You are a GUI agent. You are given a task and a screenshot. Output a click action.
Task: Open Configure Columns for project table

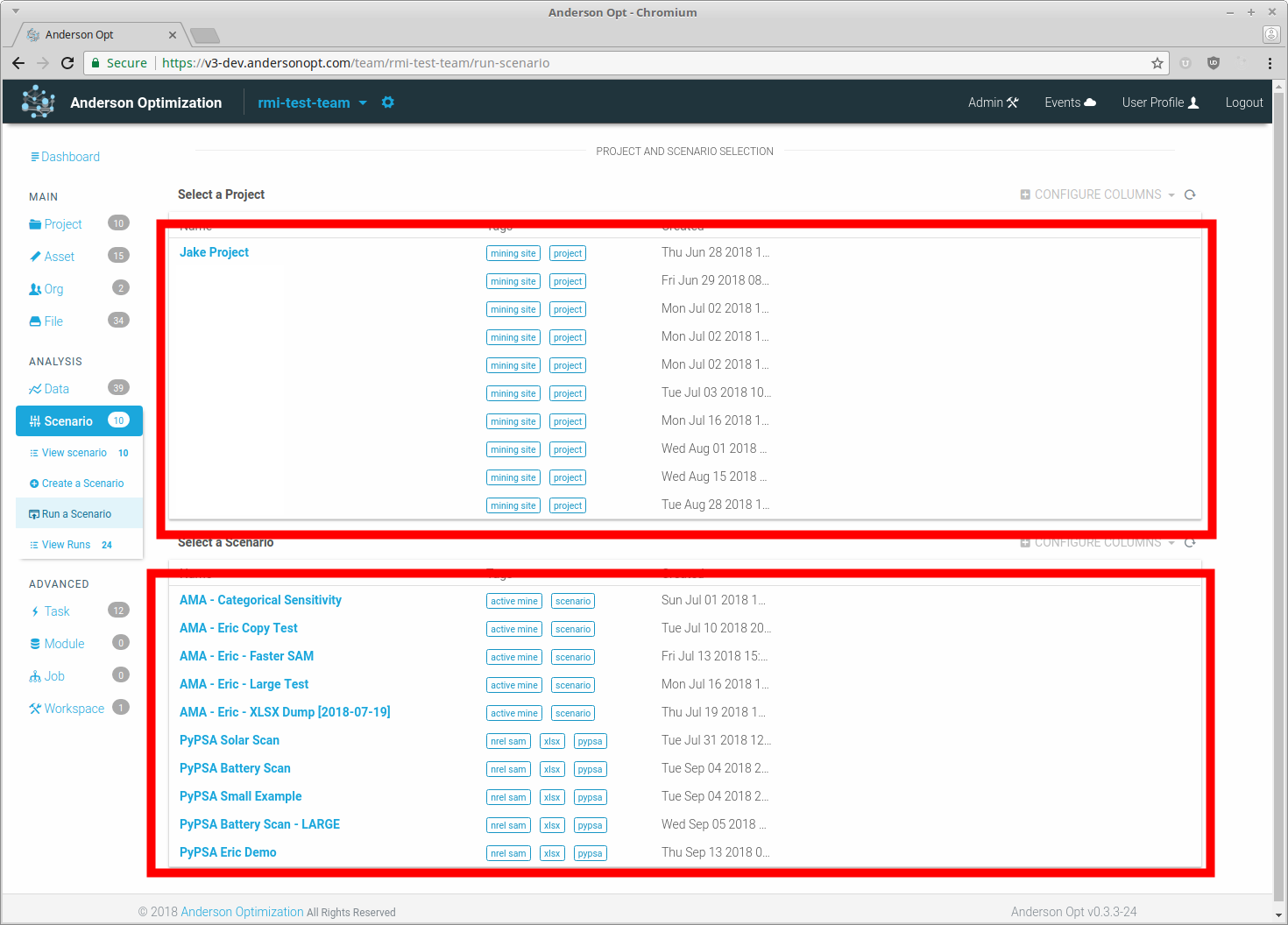(1097, 194)
